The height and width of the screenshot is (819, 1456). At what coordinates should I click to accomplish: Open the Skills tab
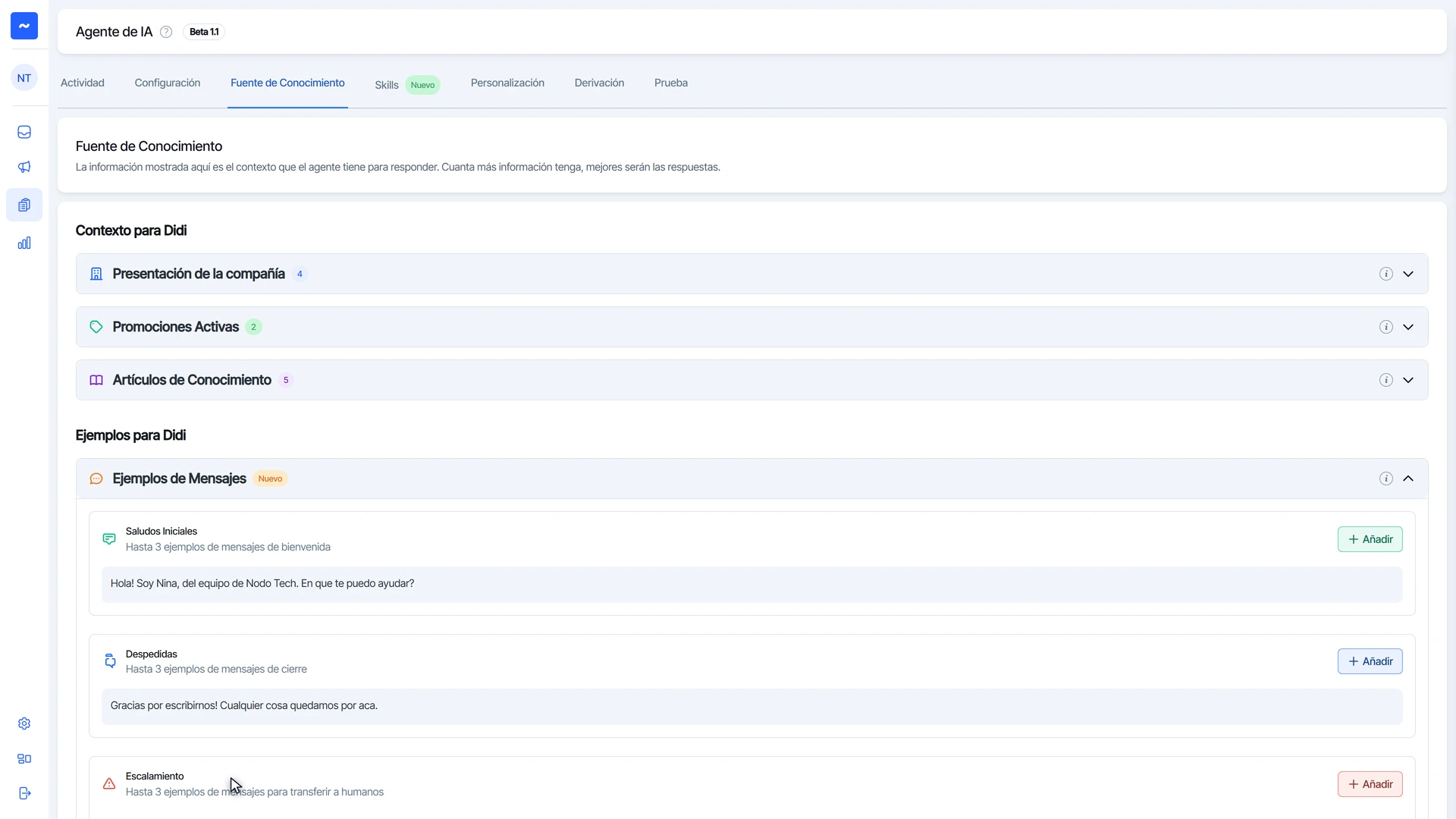pyautogui.click(x=407, y=85)
